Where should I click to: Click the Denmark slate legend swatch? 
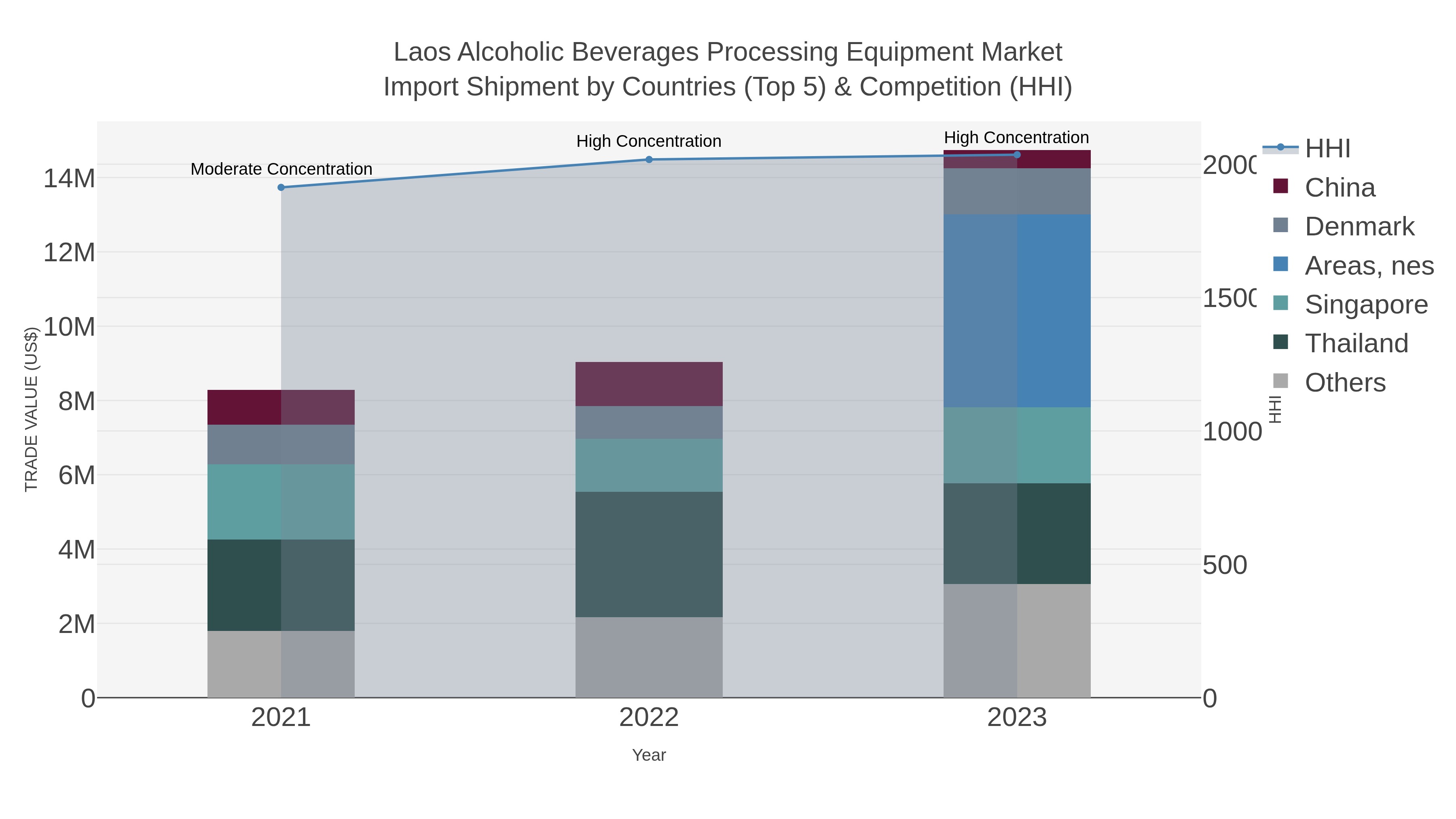pos(1281,225)
